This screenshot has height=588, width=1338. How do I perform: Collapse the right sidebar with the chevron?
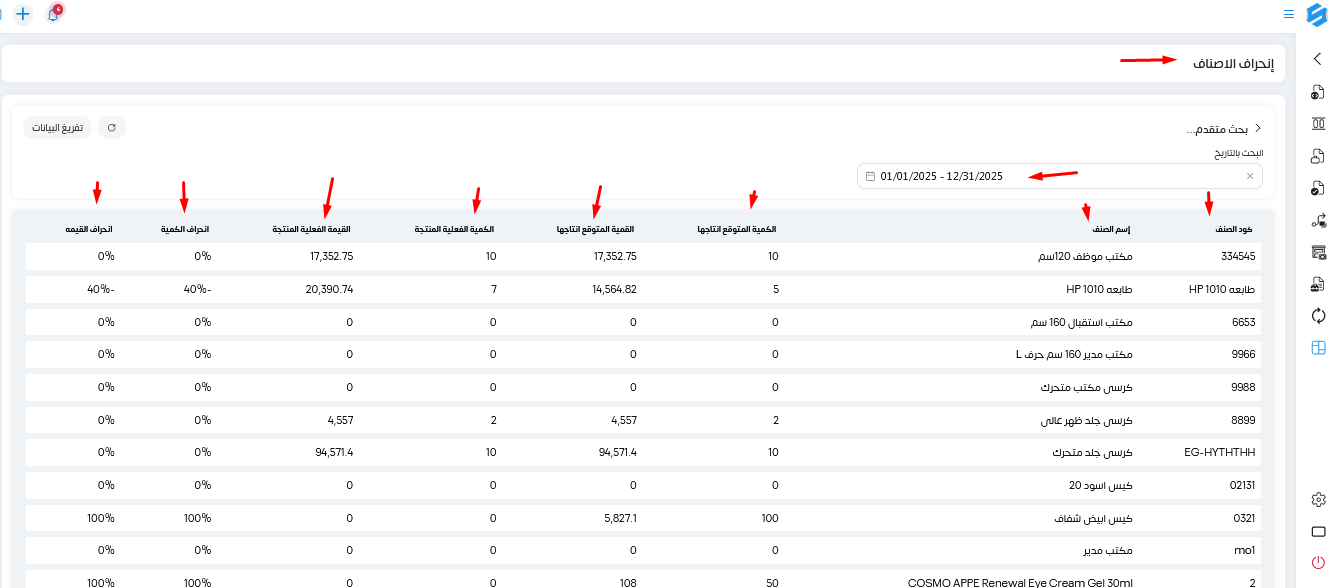(1317, 60)
